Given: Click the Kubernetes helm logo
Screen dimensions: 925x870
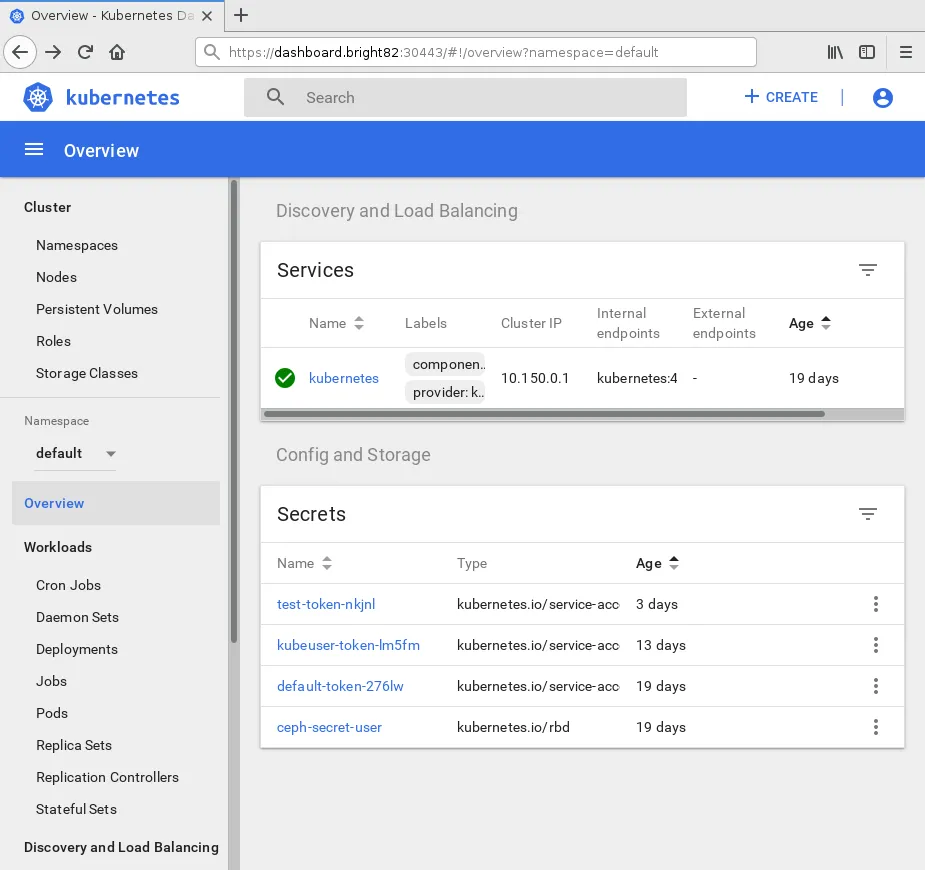Looking at the screenshot, I should click(38, 97).
